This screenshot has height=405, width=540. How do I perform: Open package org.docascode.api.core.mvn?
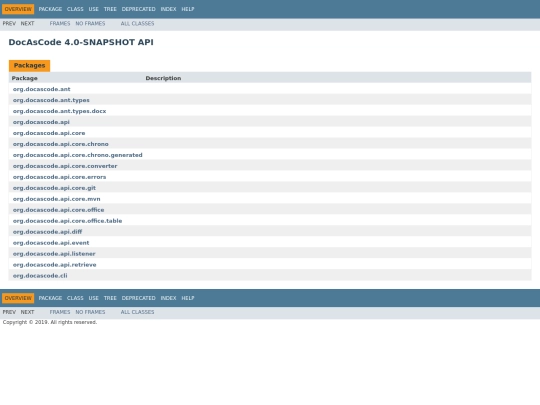point(56,199)
